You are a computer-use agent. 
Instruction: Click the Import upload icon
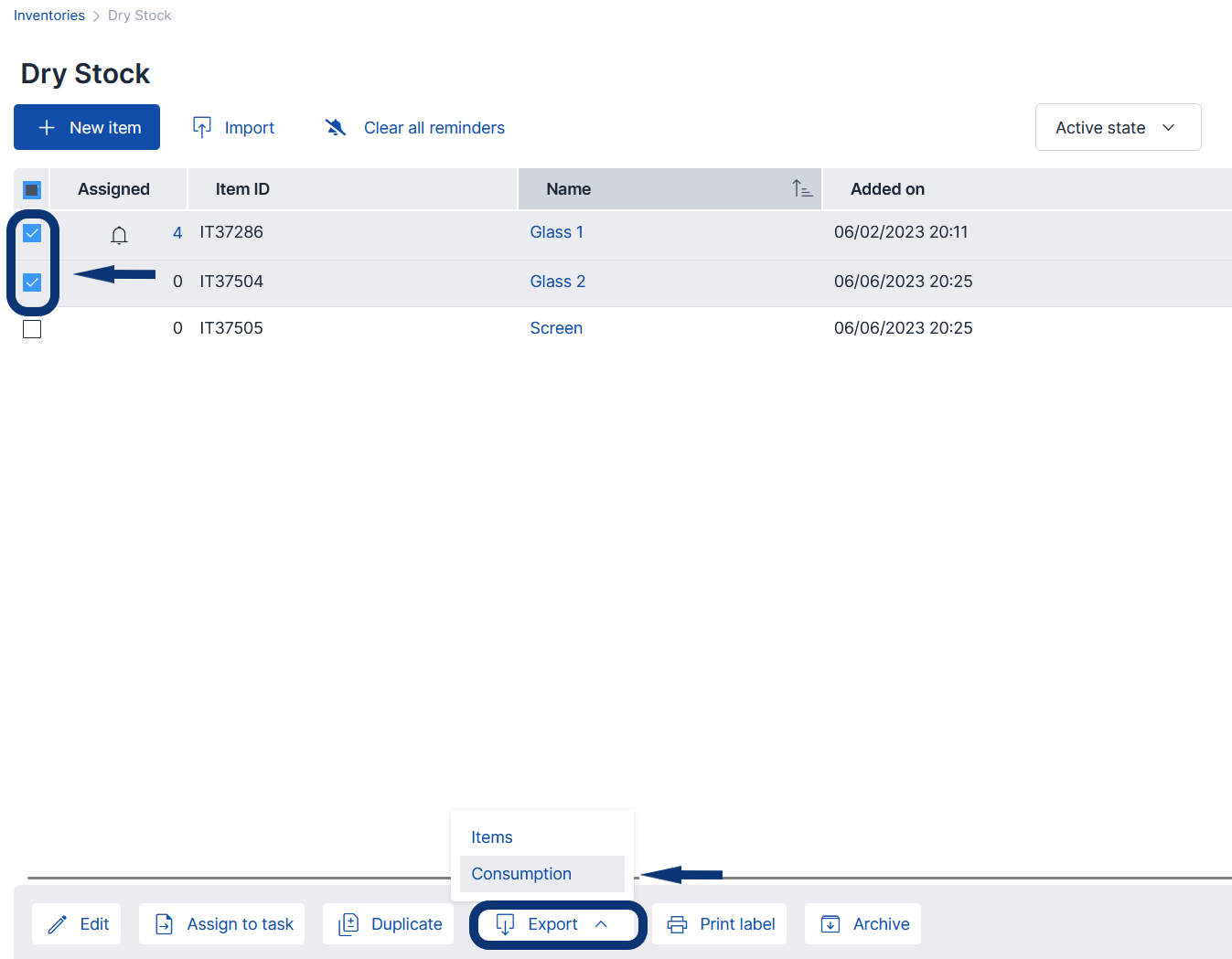click(202, 128)
